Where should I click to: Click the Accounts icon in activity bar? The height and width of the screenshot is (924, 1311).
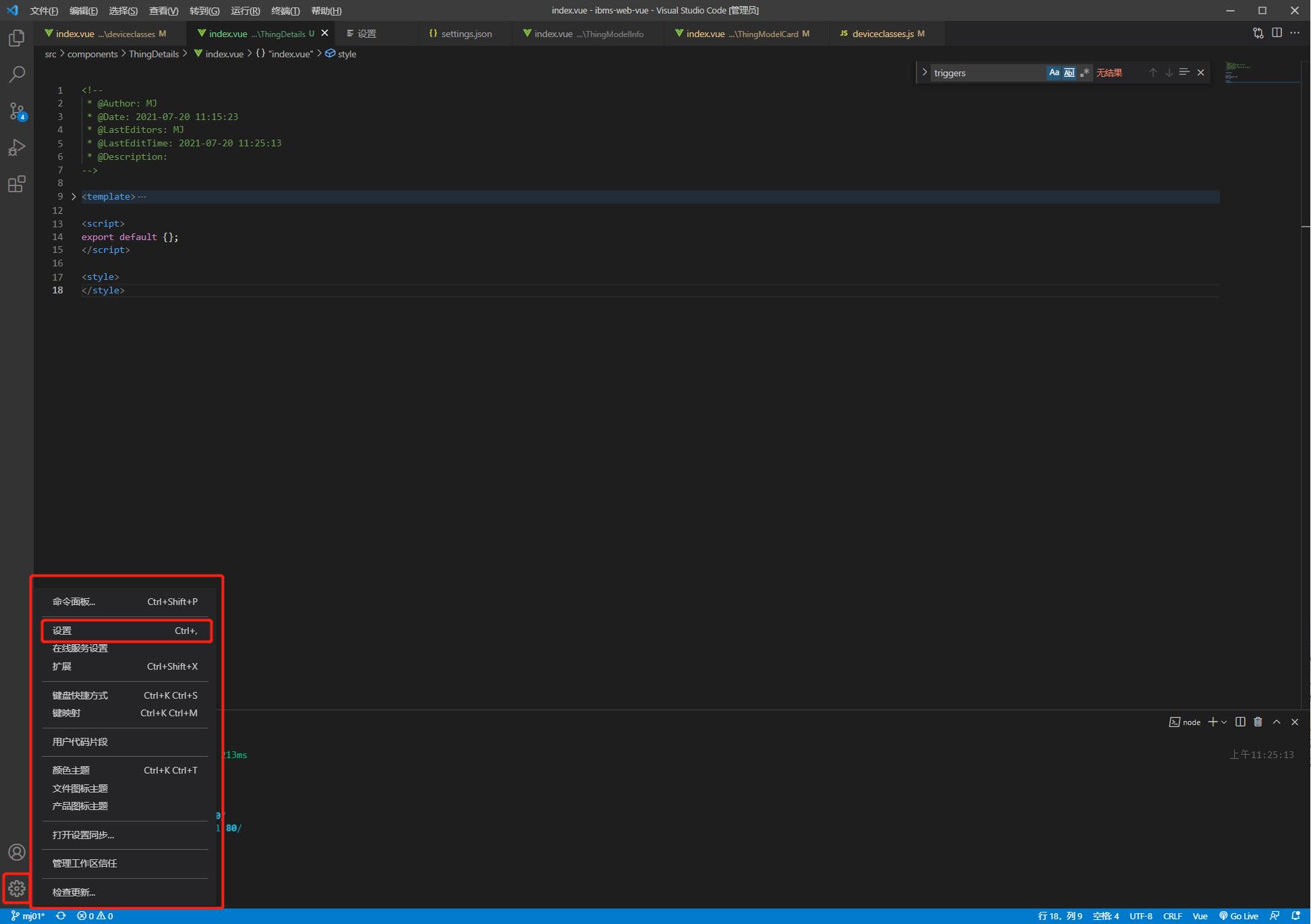click(x=17, y=852)
